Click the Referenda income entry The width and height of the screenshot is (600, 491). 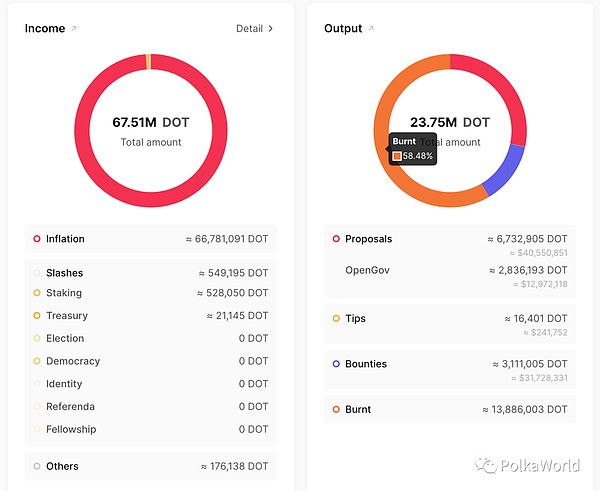point(70,407)
